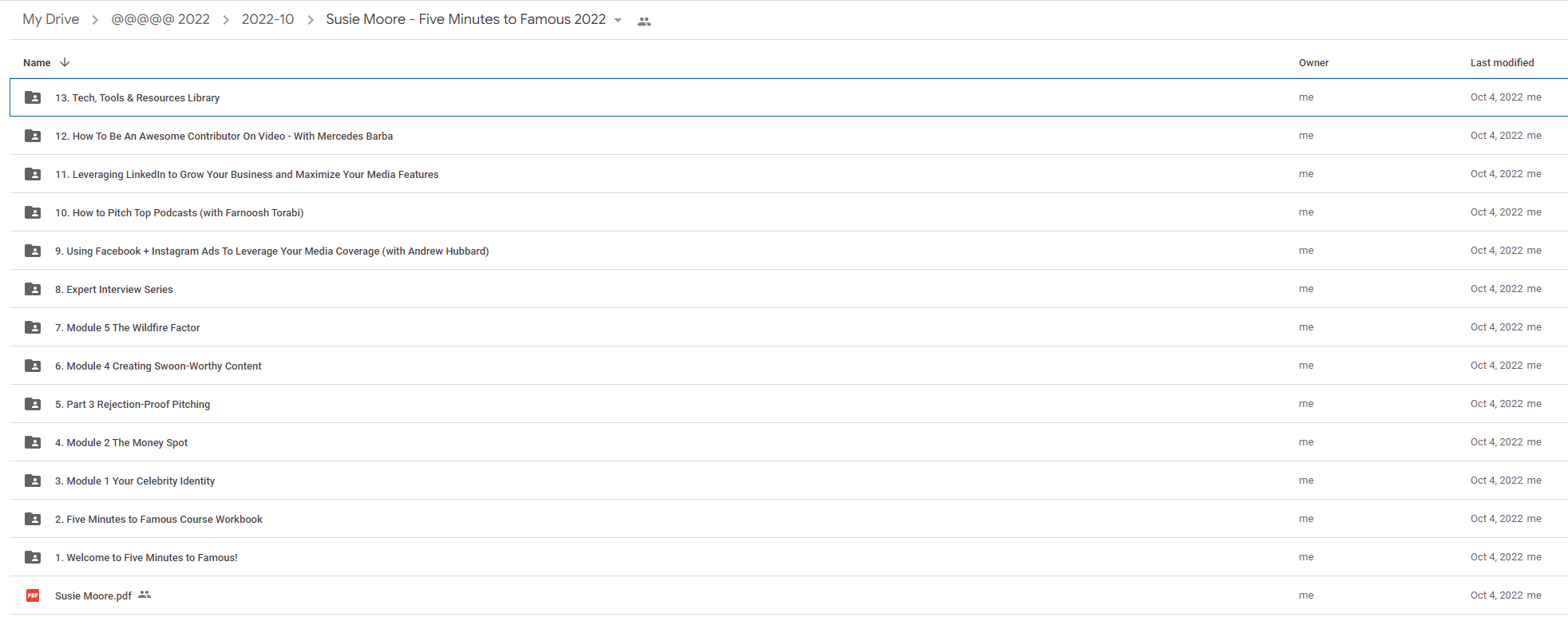1568x633 pixels.
Task: Select '11. Leveraging LinkedIn to Grow Your Business' name
Action: (x=247, y=175)
